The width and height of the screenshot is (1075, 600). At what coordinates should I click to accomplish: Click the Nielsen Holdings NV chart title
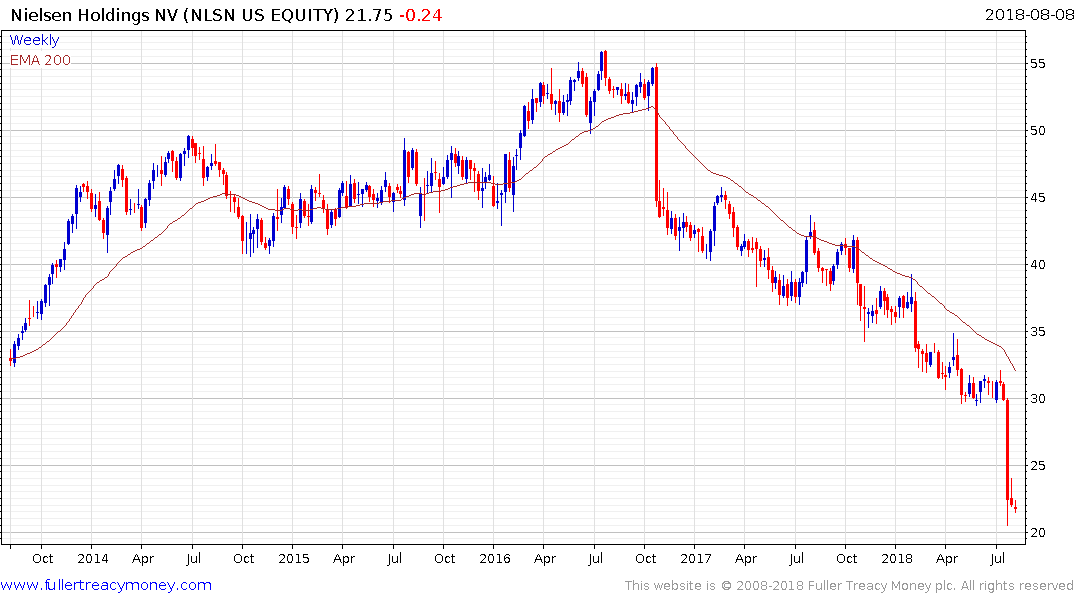click(175, 14)
